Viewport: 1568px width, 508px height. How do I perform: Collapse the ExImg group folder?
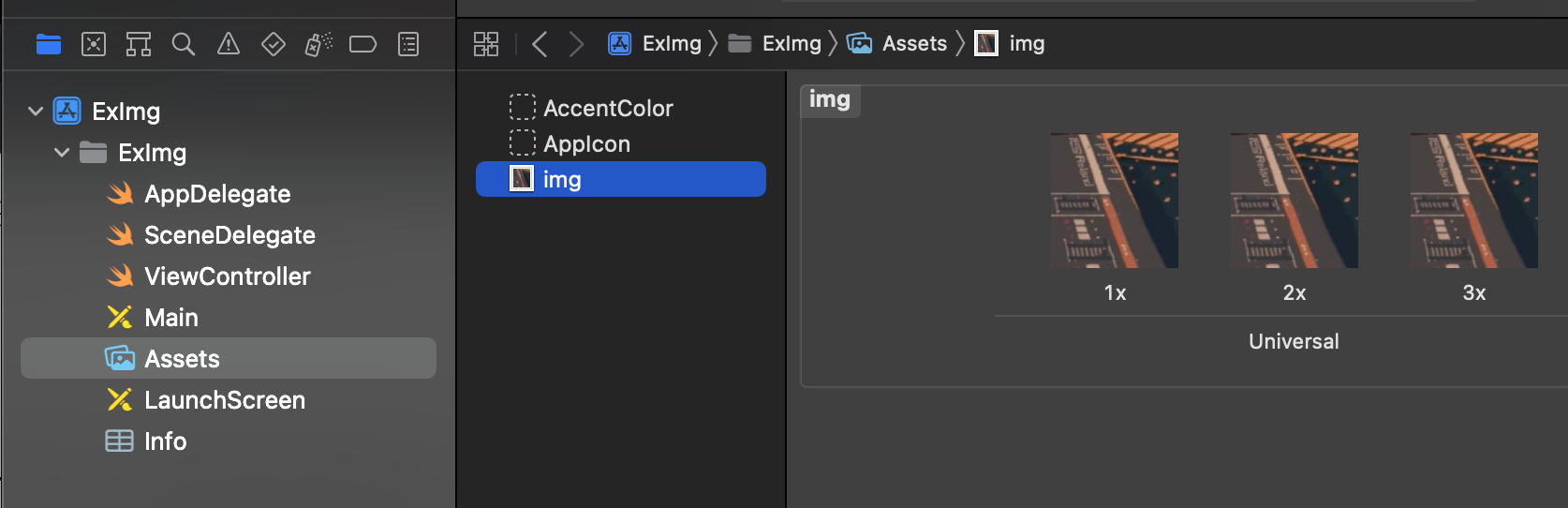[x=62, y=153]
